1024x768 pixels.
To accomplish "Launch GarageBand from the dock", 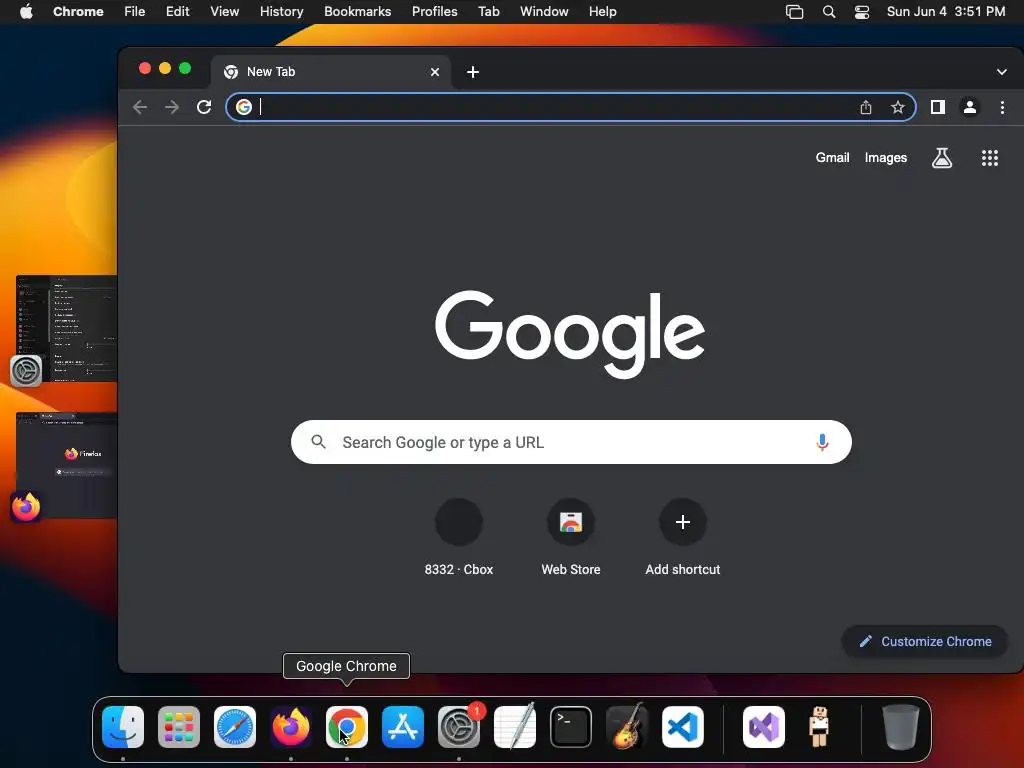I will tap(627, 727).
